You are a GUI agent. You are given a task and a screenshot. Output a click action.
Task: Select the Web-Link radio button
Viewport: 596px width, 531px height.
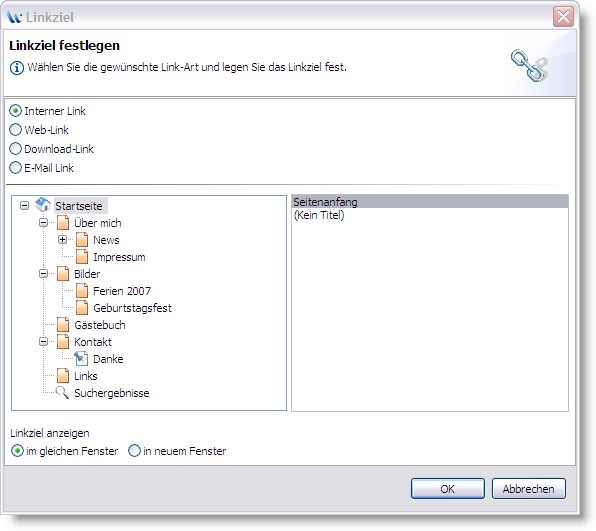coord(15,130)
